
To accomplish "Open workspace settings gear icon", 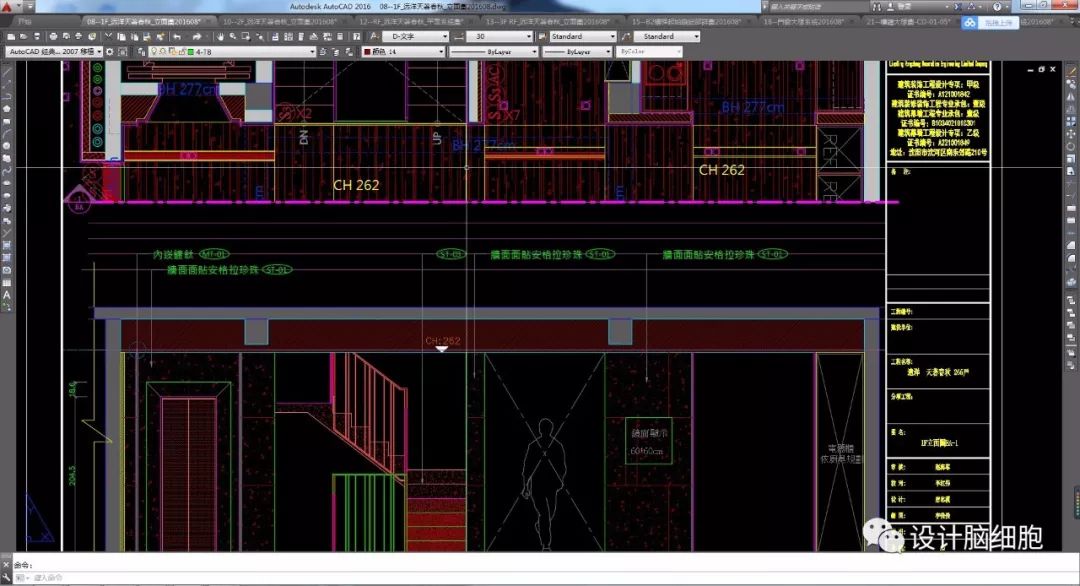I will (109, 51).
